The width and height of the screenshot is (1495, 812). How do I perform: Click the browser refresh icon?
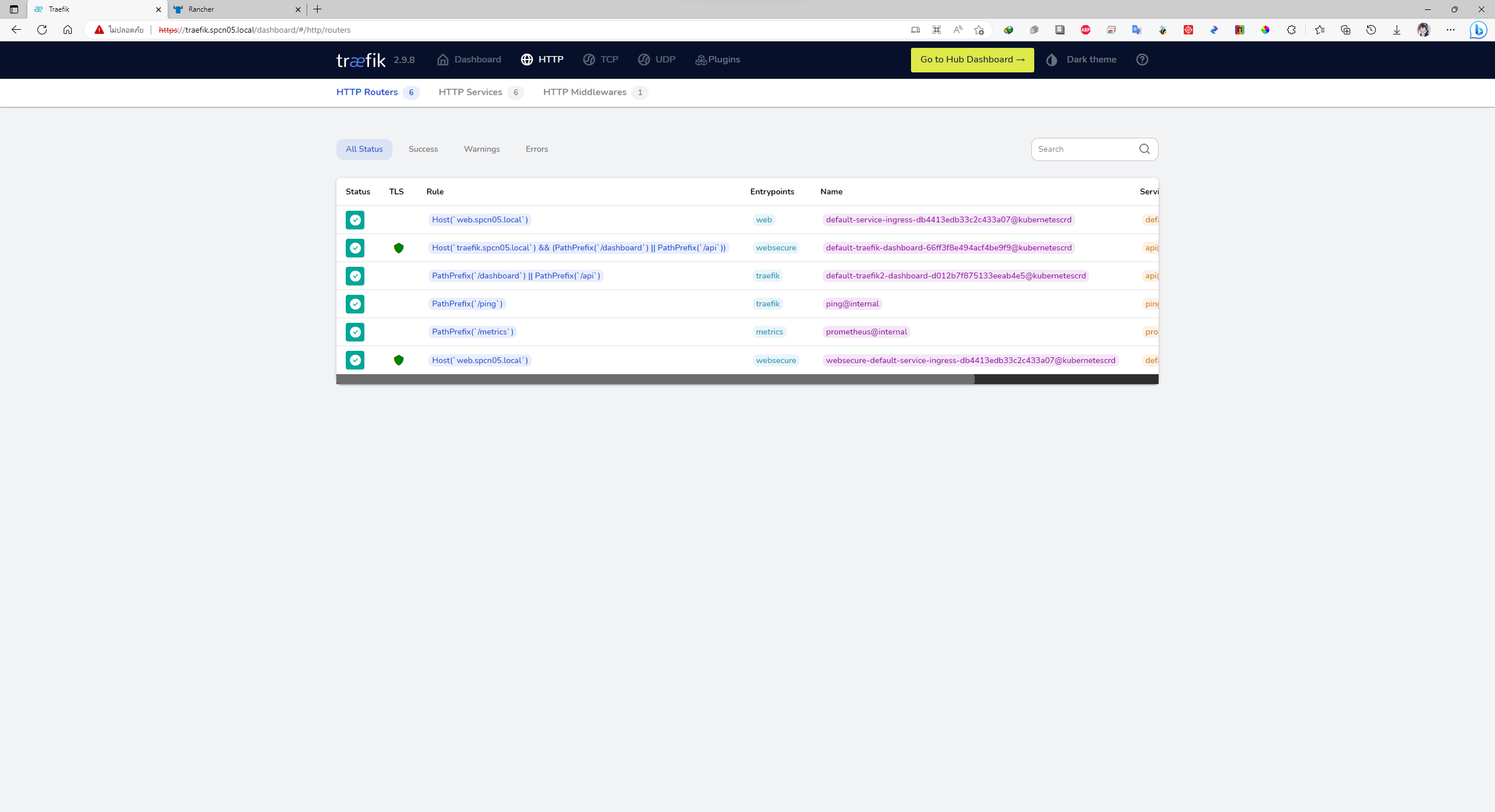tap(42, 30)
